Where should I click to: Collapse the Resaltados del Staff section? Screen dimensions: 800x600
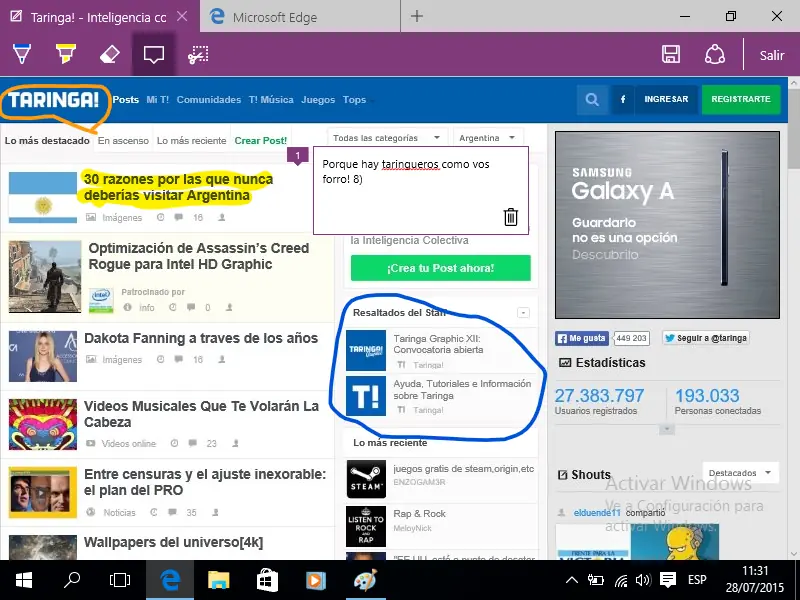pyautogui.click(x=523, y=312)
